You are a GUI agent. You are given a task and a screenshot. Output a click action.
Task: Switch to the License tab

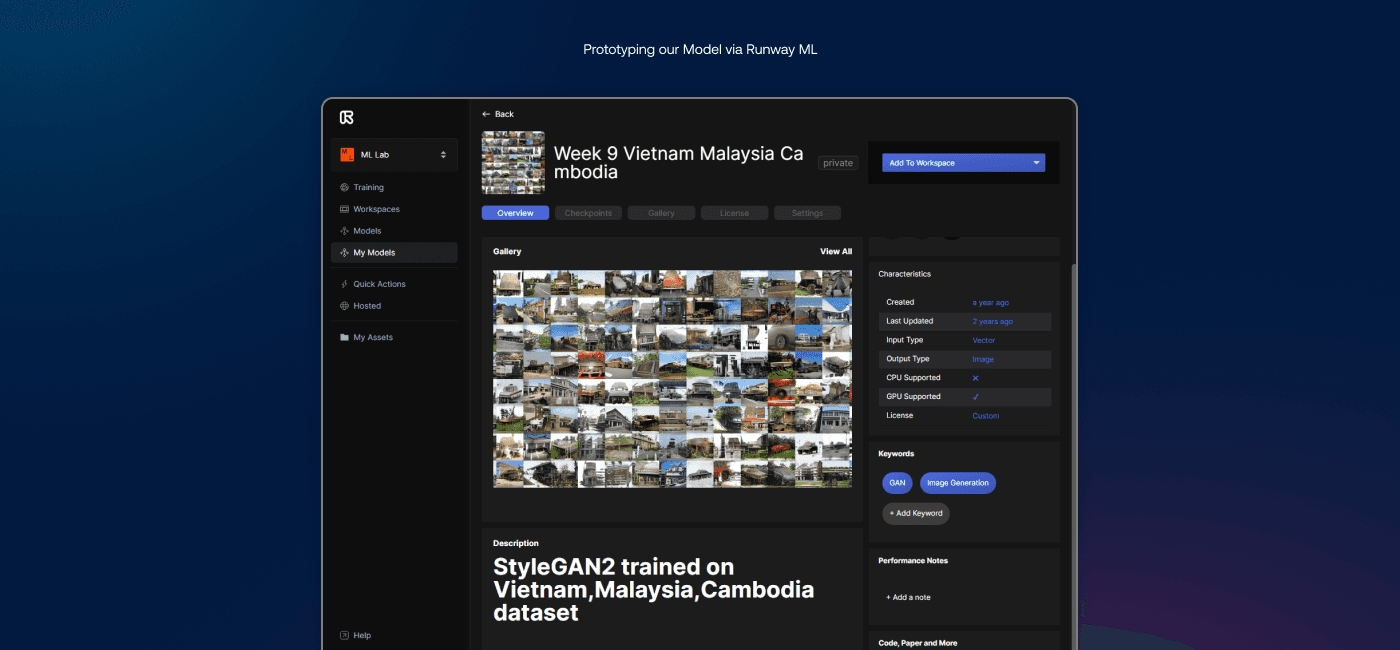(x=734, y=213)
